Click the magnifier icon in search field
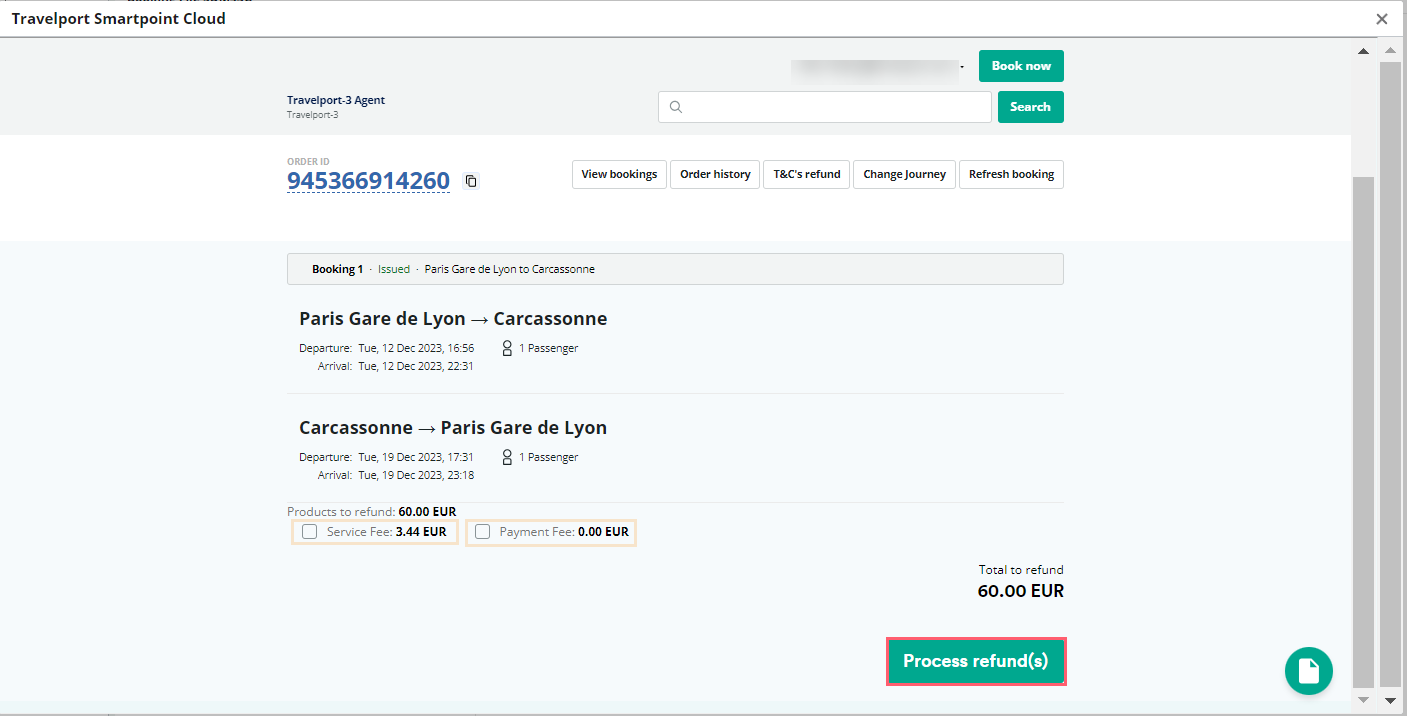This screenshot has height=716, width=1407. [676, 107]
